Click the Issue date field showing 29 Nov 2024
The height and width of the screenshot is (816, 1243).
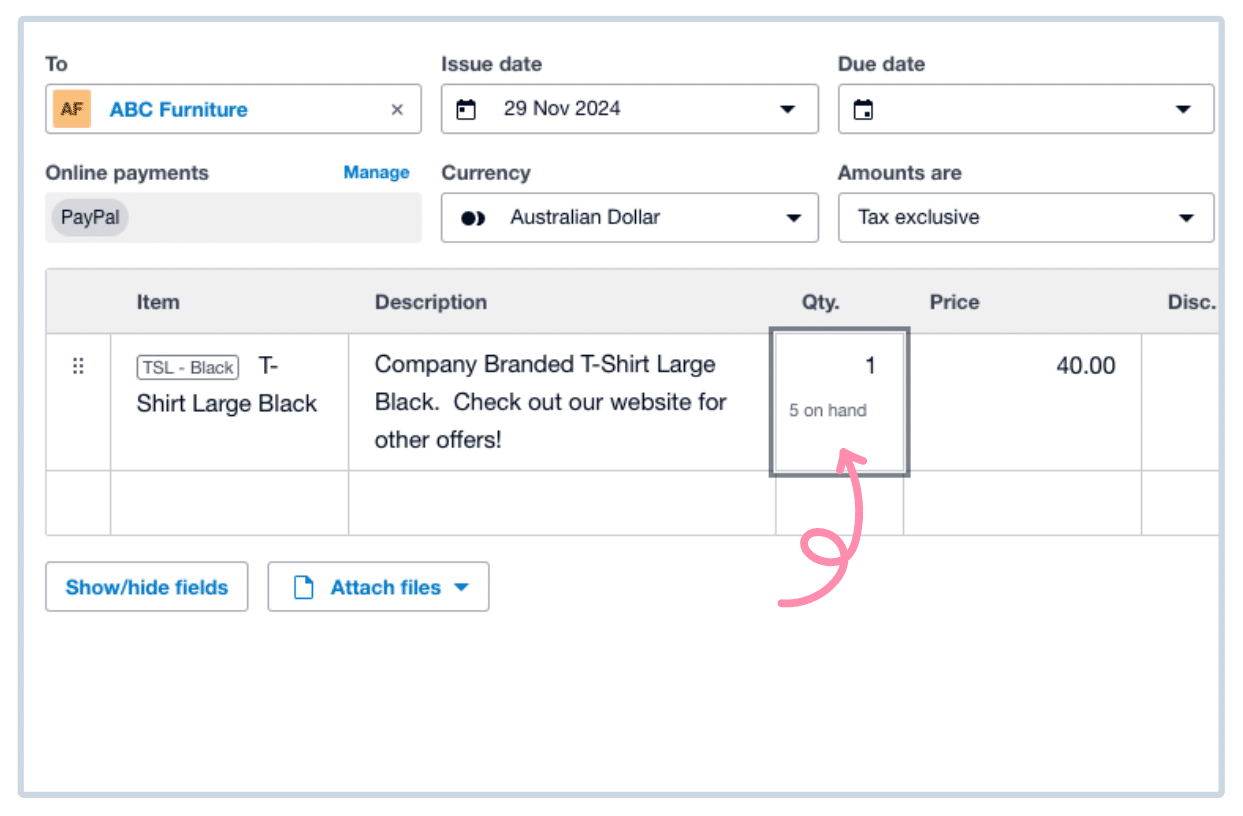point(630,109)
